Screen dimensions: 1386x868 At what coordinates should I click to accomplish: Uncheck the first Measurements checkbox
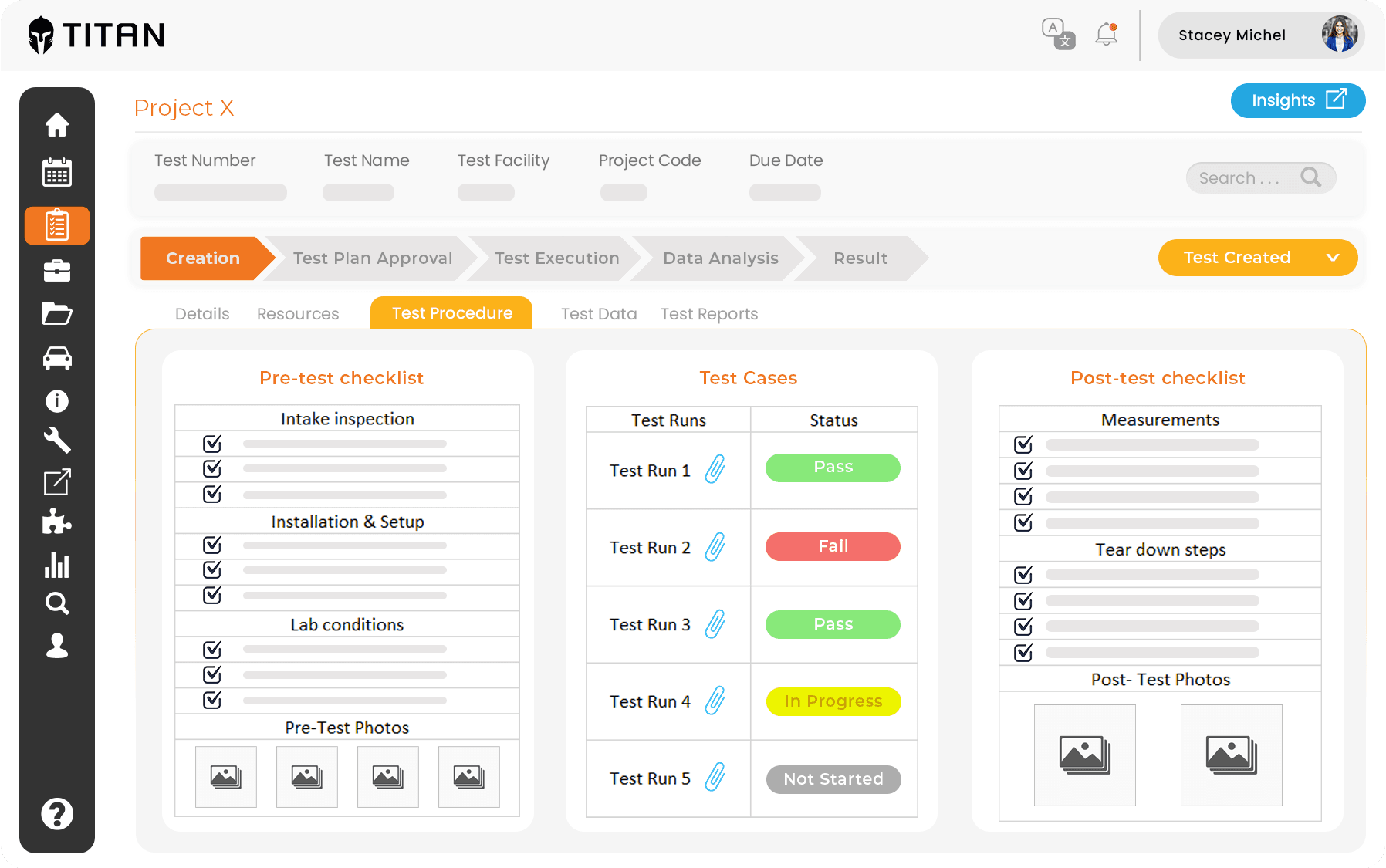1022,444
